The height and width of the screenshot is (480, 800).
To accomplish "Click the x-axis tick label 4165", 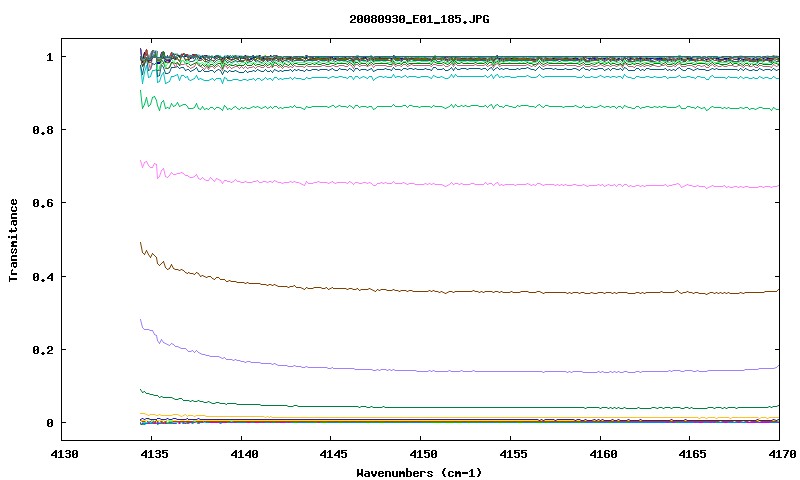I will [x=693, y=453].
